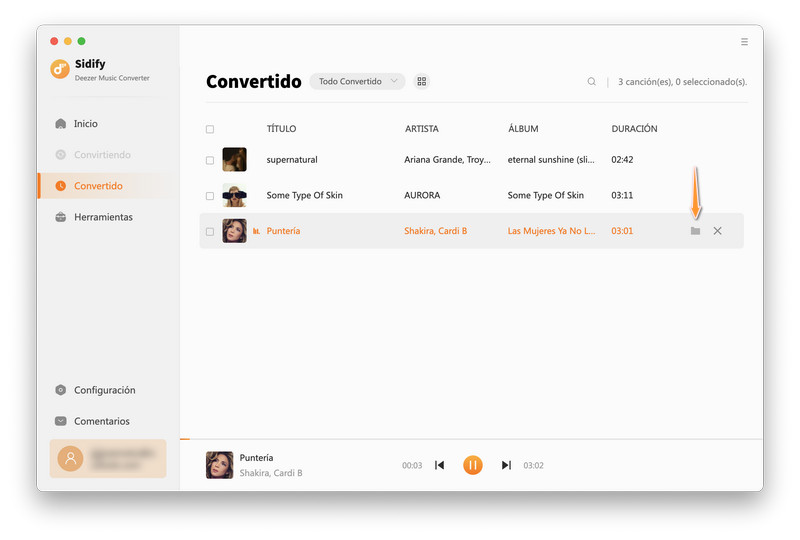Sort by TÍTULO column header
The height and width of the screenshot is (540, 800).
point(281,129)
